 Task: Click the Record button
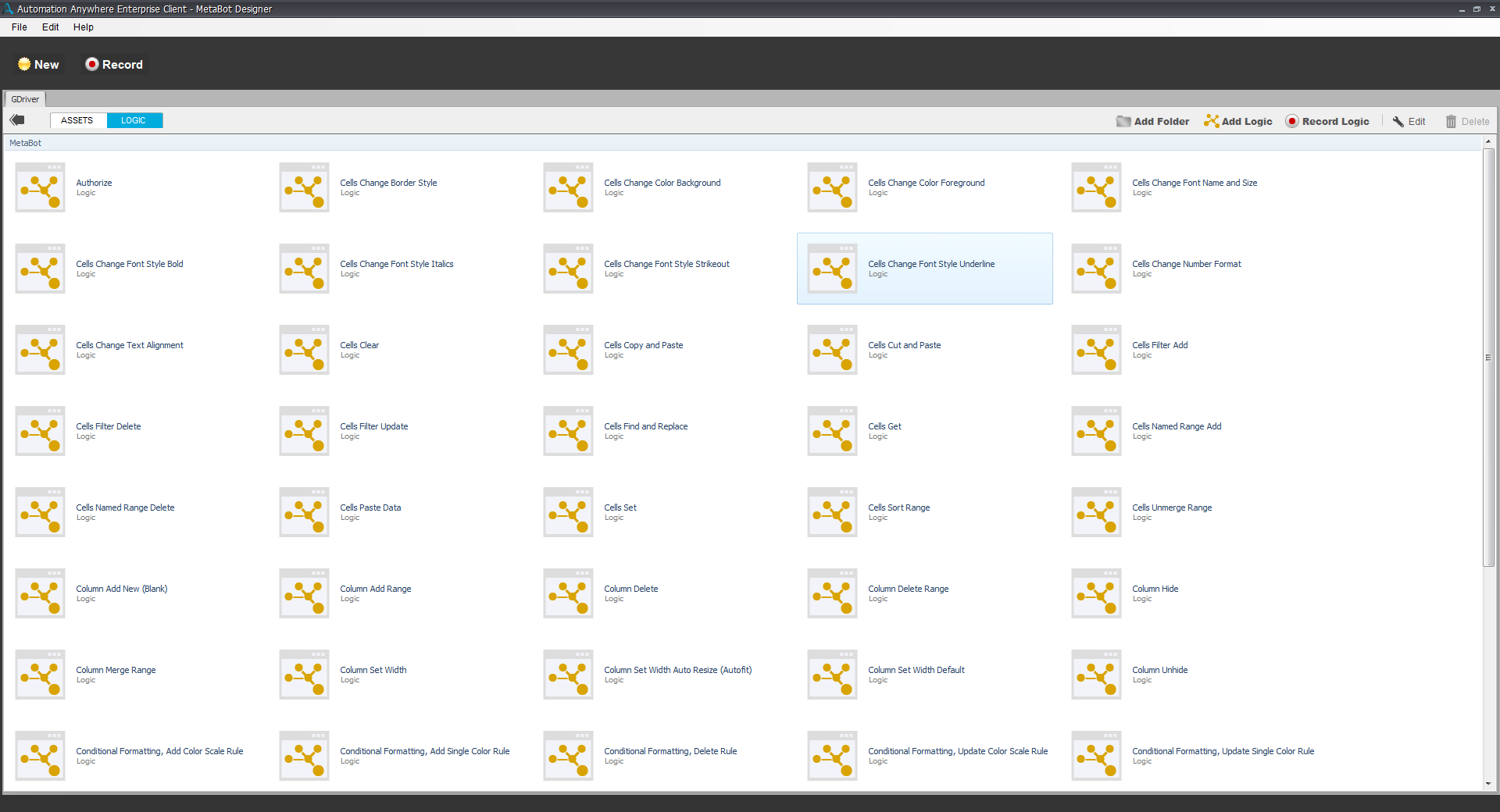click(x=114, y=65)
